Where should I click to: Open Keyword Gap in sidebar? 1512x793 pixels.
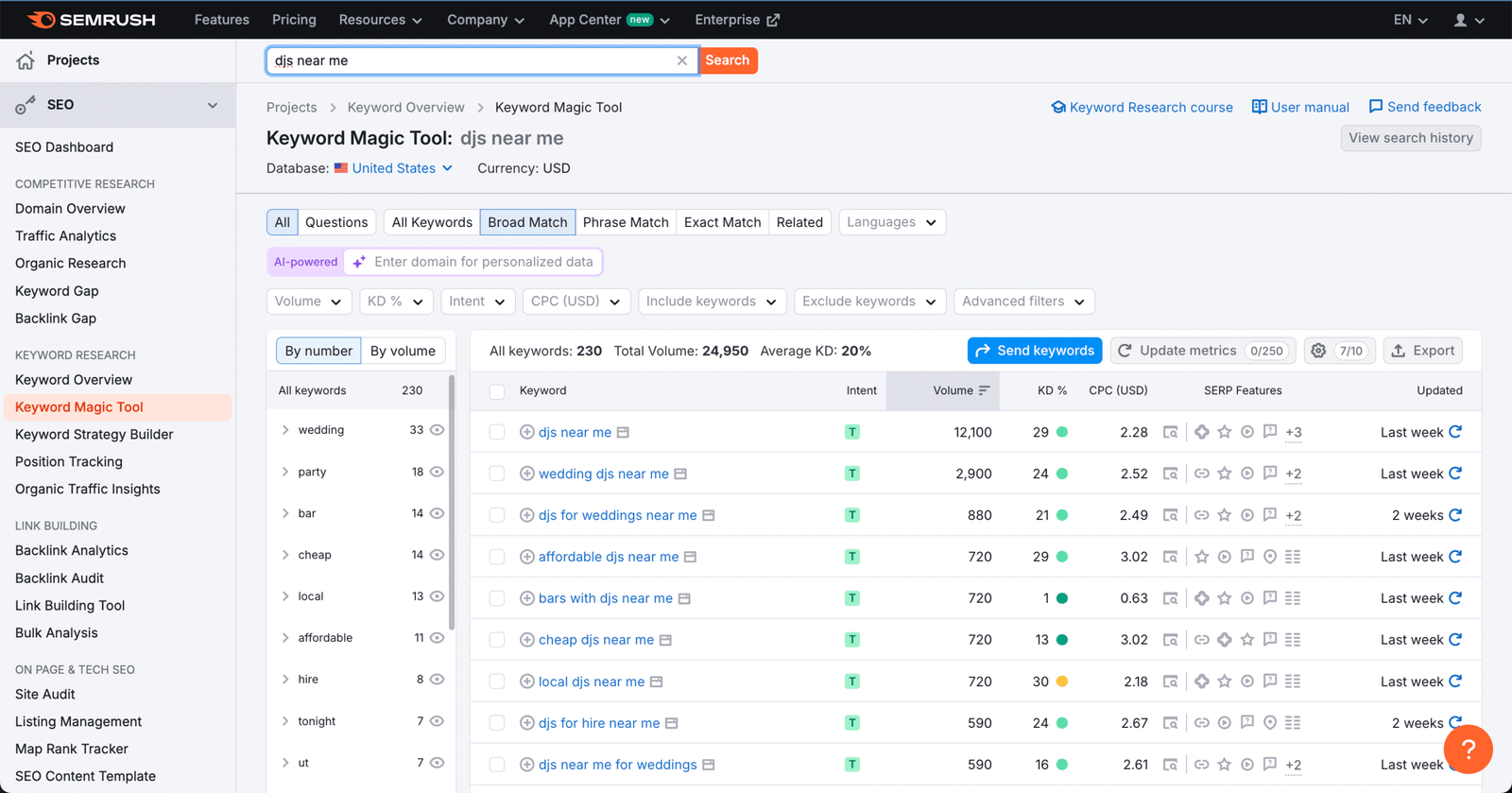click(x=57, y=291)
